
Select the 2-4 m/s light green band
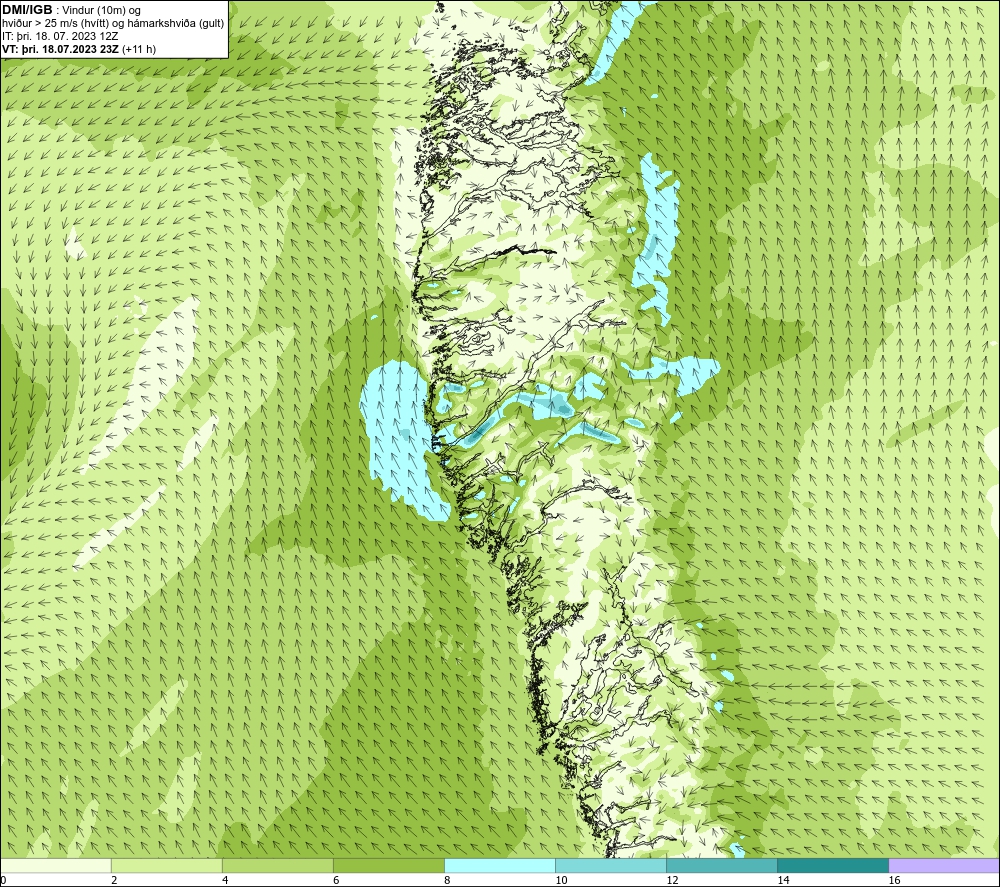coord(166,865)
